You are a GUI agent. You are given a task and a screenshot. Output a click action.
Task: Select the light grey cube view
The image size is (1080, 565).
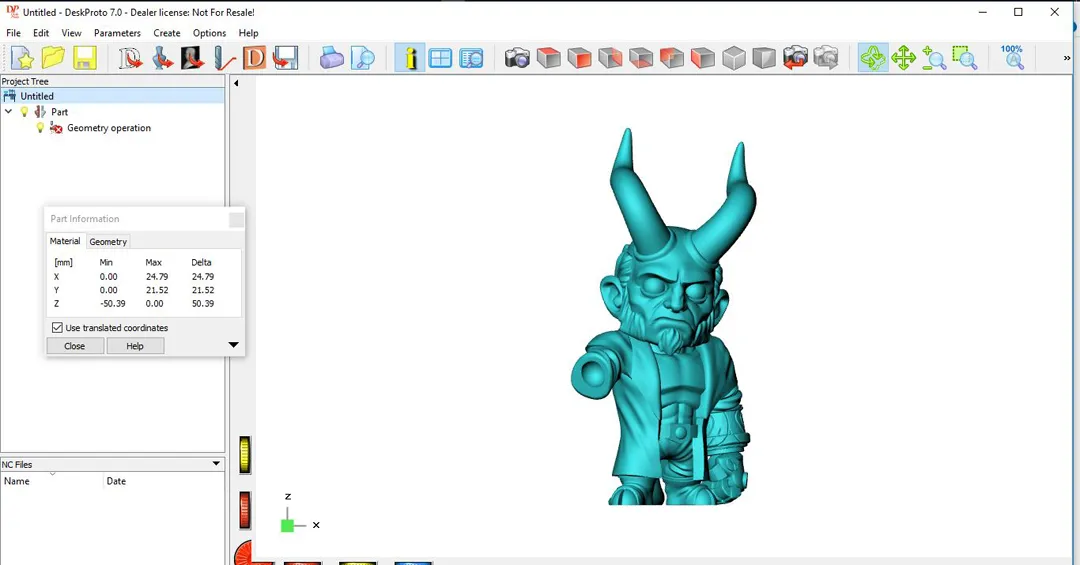coord(734,58)
